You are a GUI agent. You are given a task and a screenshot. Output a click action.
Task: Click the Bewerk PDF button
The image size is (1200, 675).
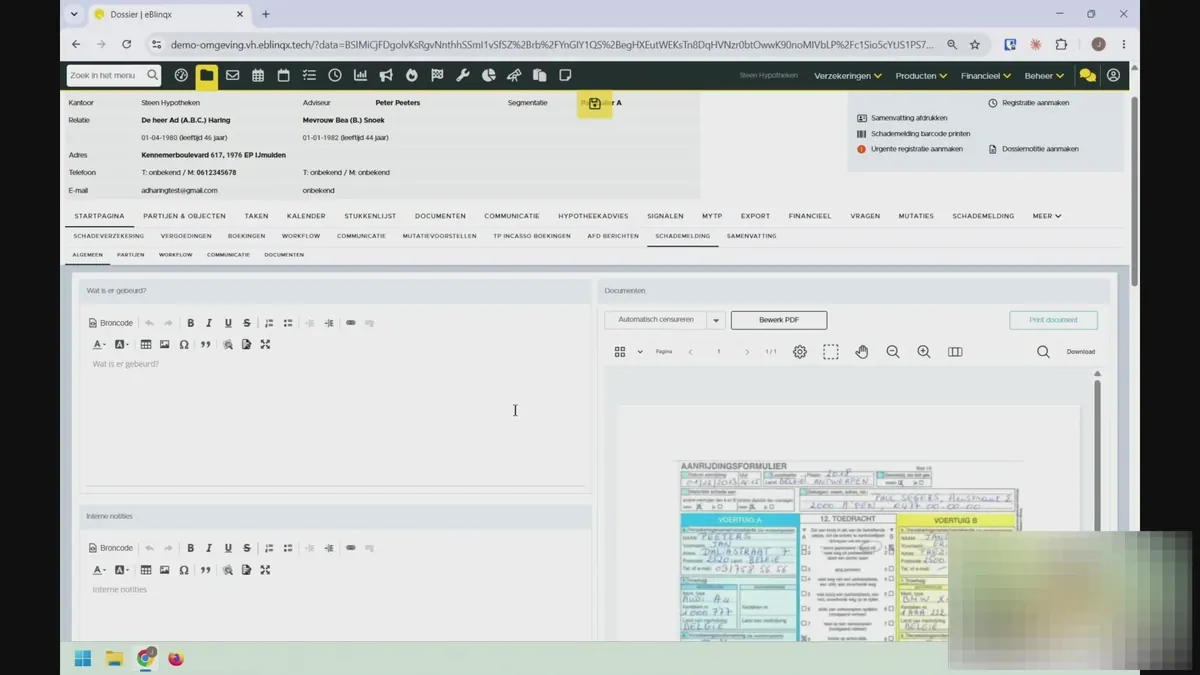tap(779, 320)
